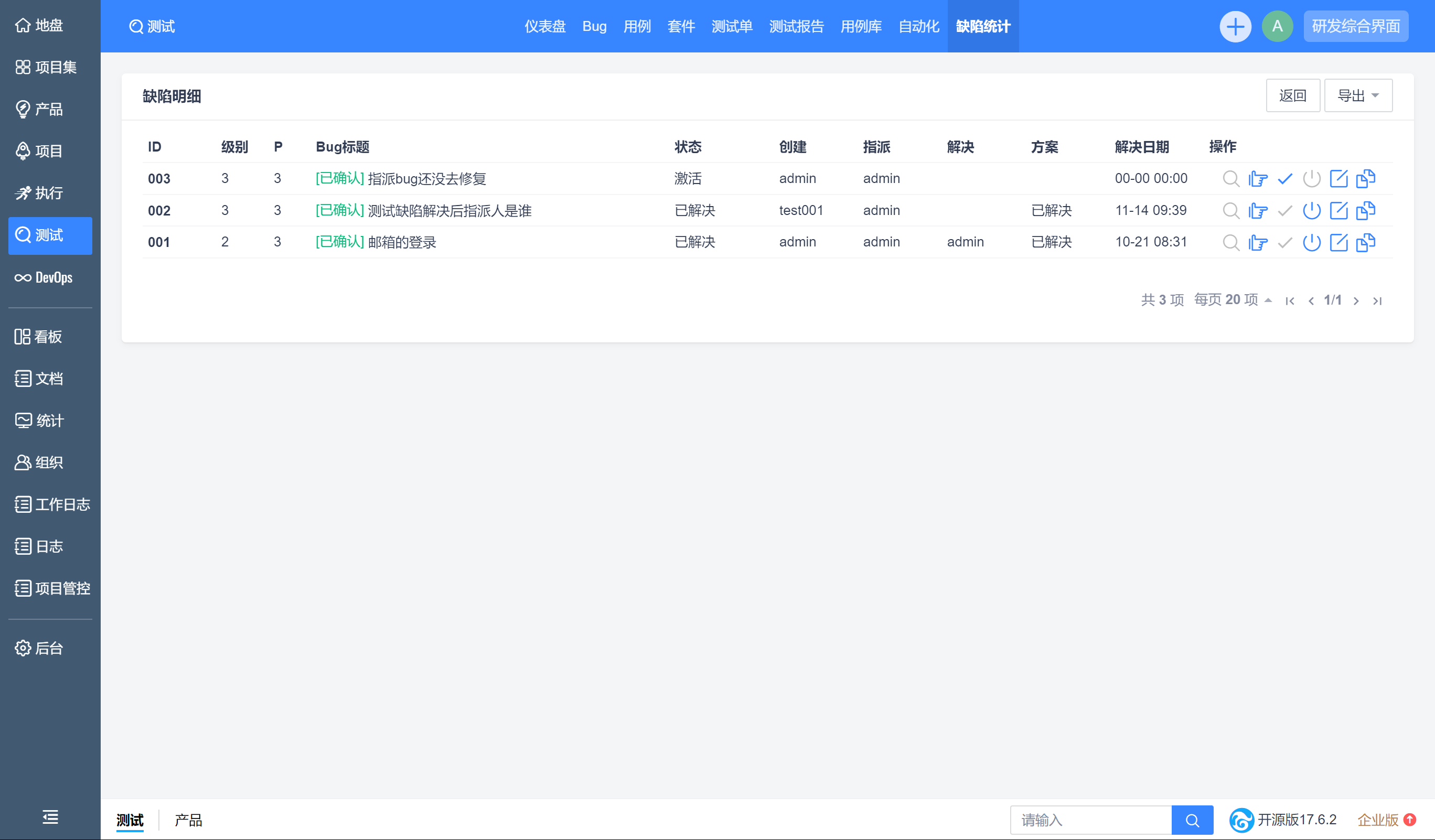Click the 返回 back button
This screenshot has width=1435, height=840.
tap(1293, 95)
